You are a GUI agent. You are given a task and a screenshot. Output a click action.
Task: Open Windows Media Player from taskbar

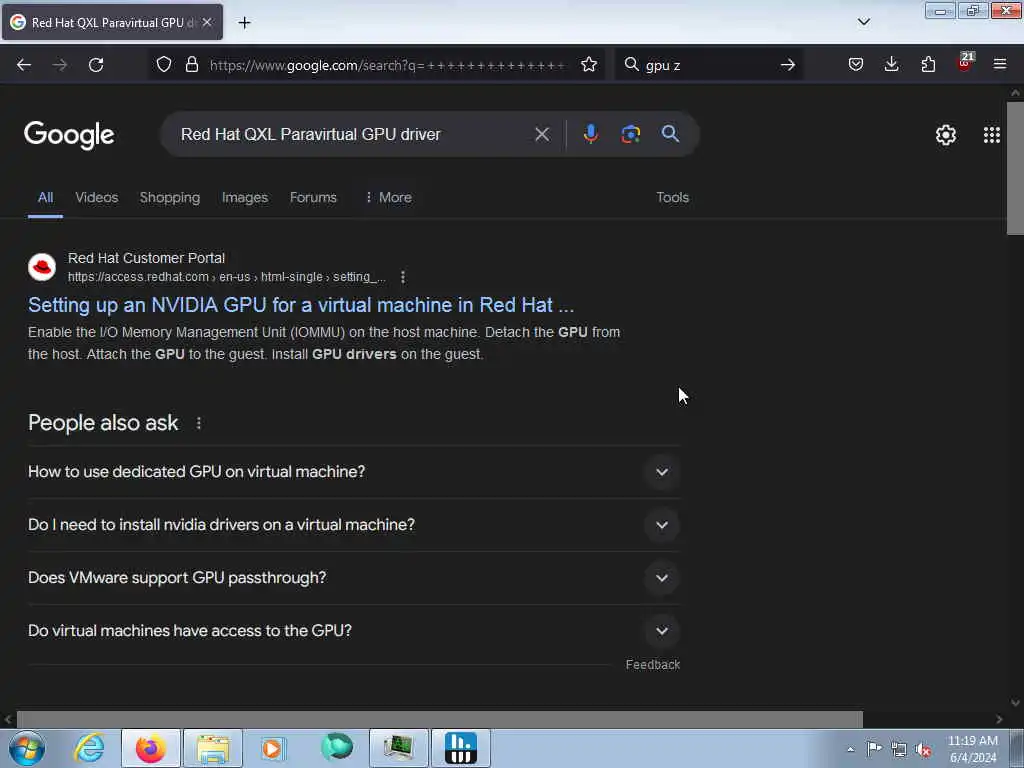273,748
